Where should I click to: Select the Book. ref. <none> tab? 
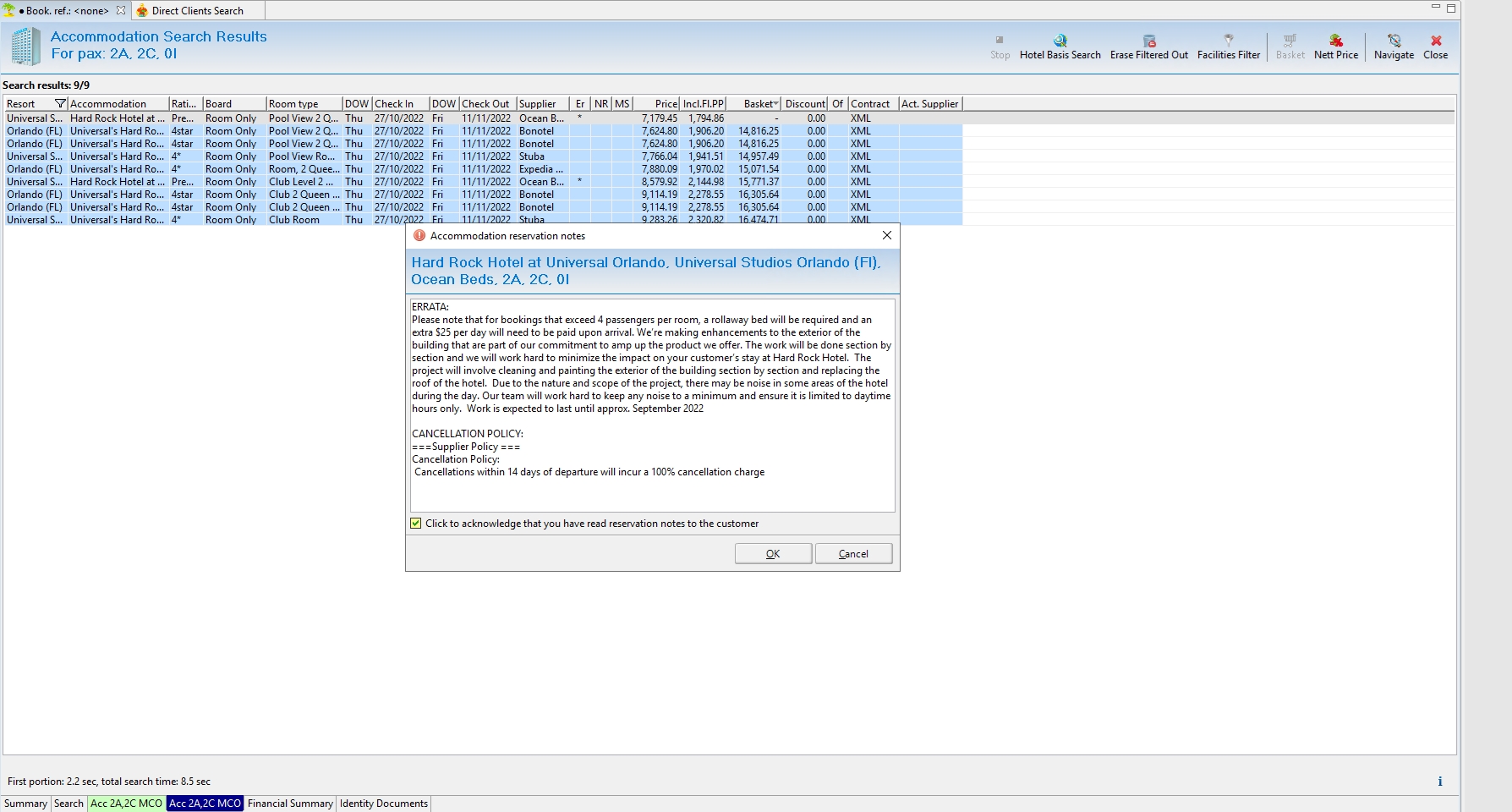point(65,11)
